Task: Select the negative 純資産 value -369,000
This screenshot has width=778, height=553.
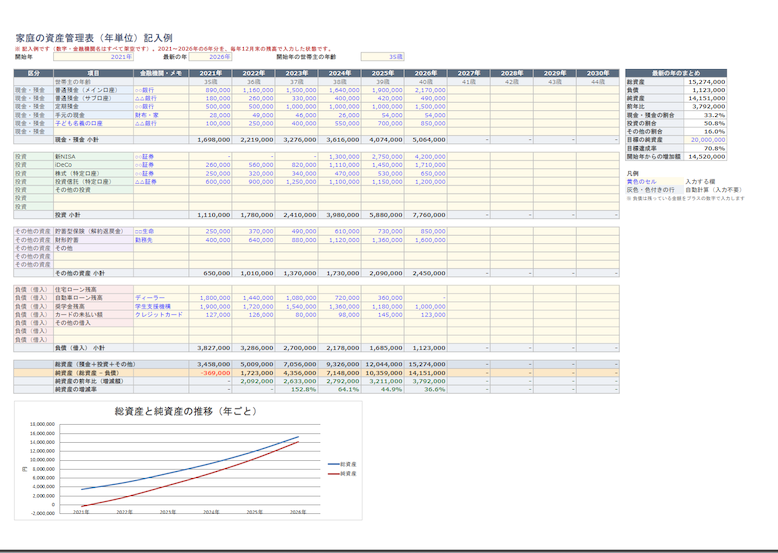Action: pos(210,373)
